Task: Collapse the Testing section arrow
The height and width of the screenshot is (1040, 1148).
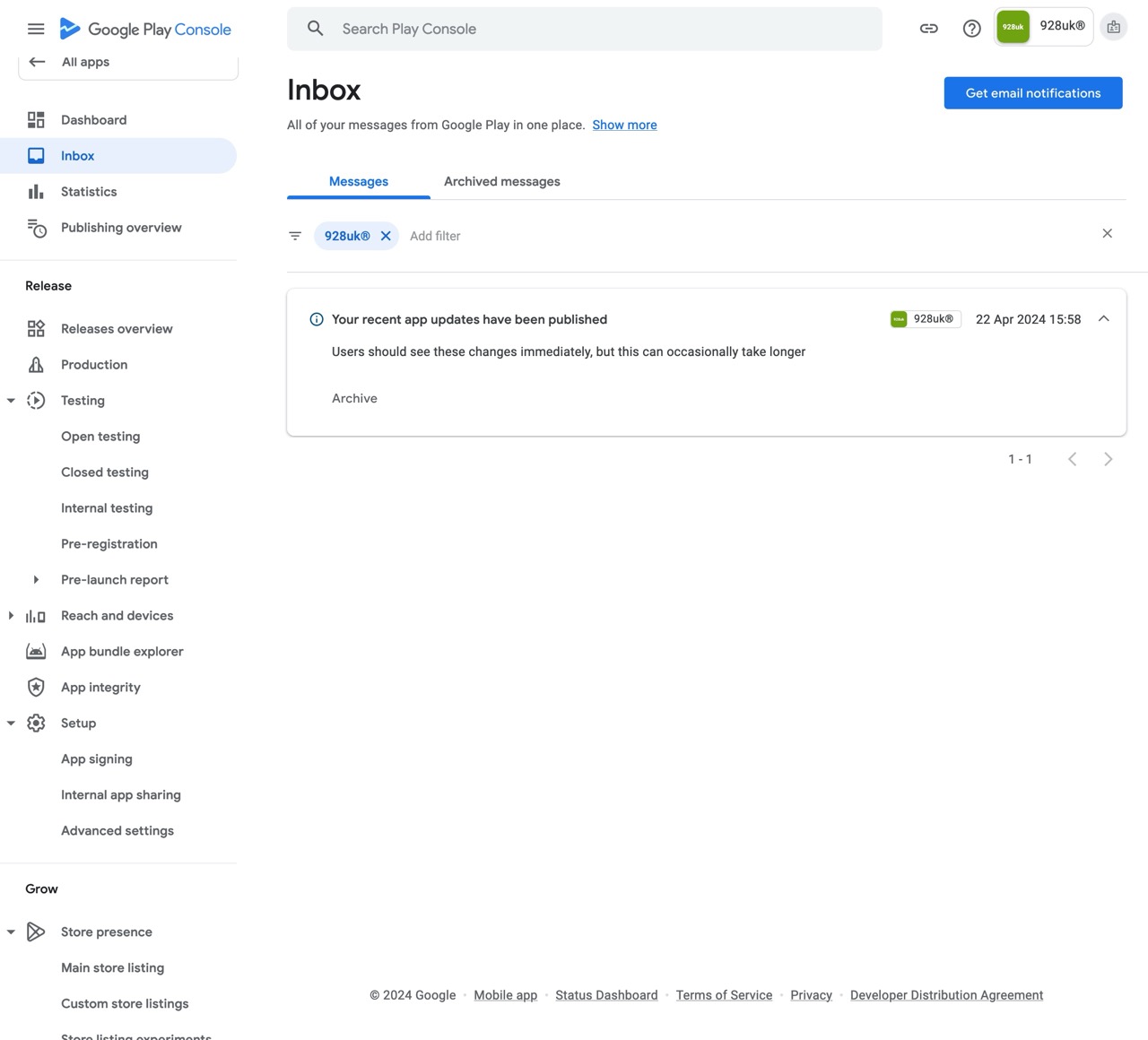Action: 11,401
